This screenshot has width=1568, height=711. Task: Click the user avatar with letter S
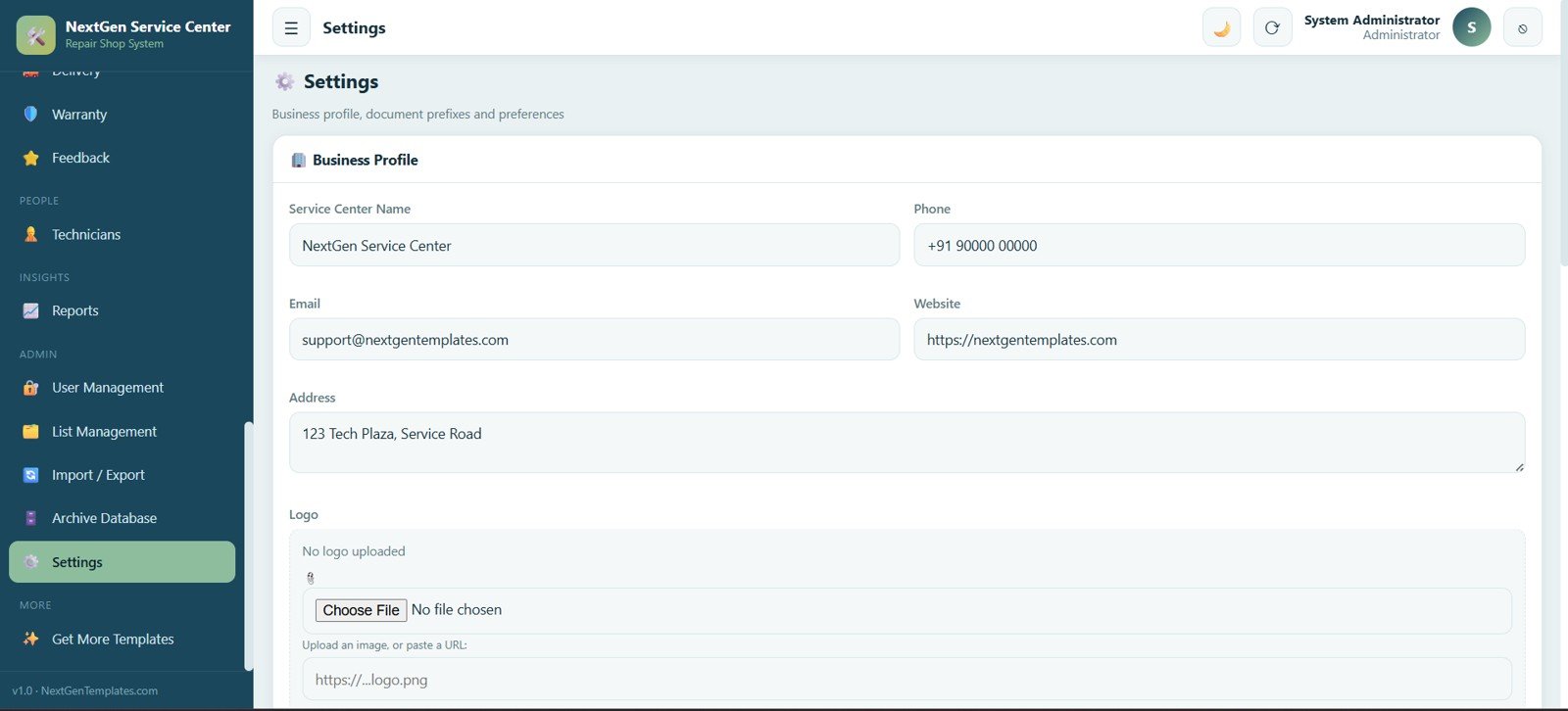pos(1471,27)
